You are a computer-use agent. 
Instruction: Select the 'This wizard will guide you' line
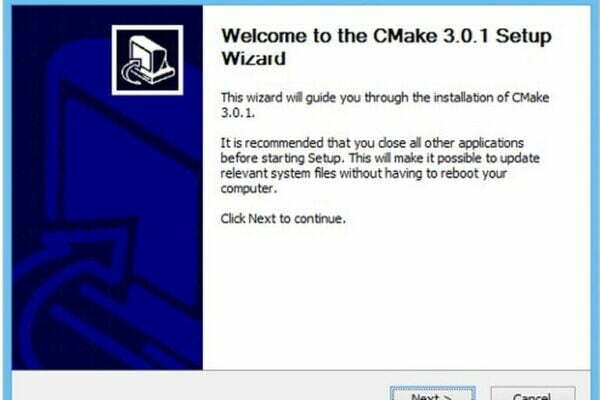tap(385, 98)
